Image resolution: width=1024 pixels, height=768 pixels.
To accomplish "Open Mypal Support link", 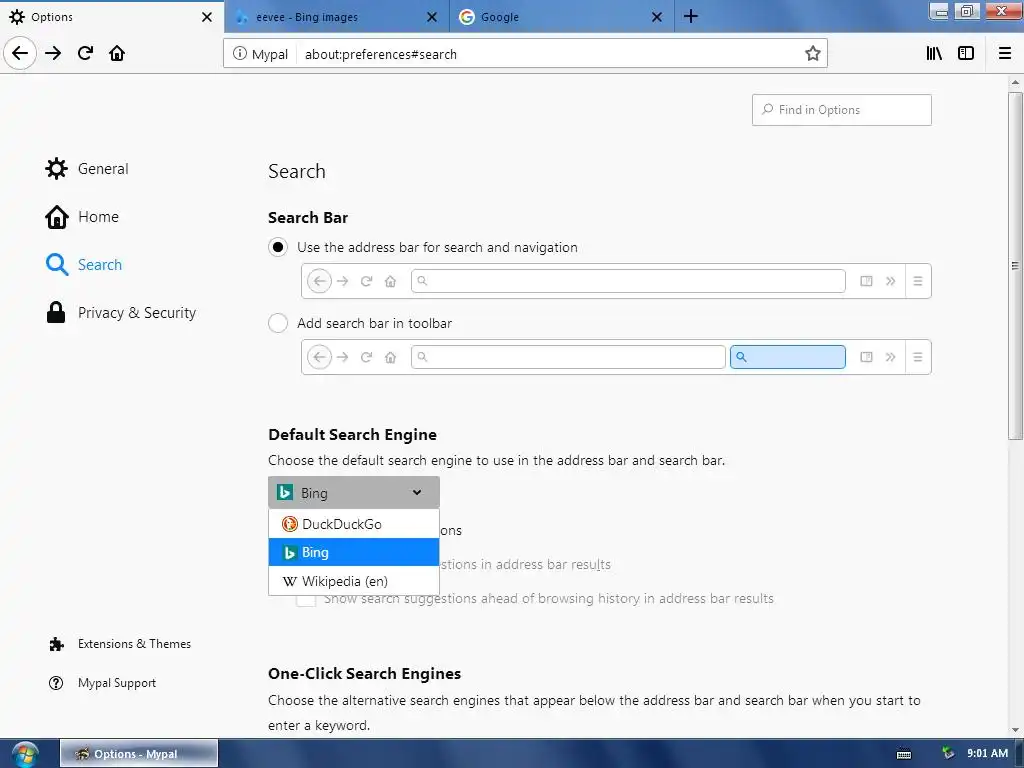I will click(x=103, y=683).
